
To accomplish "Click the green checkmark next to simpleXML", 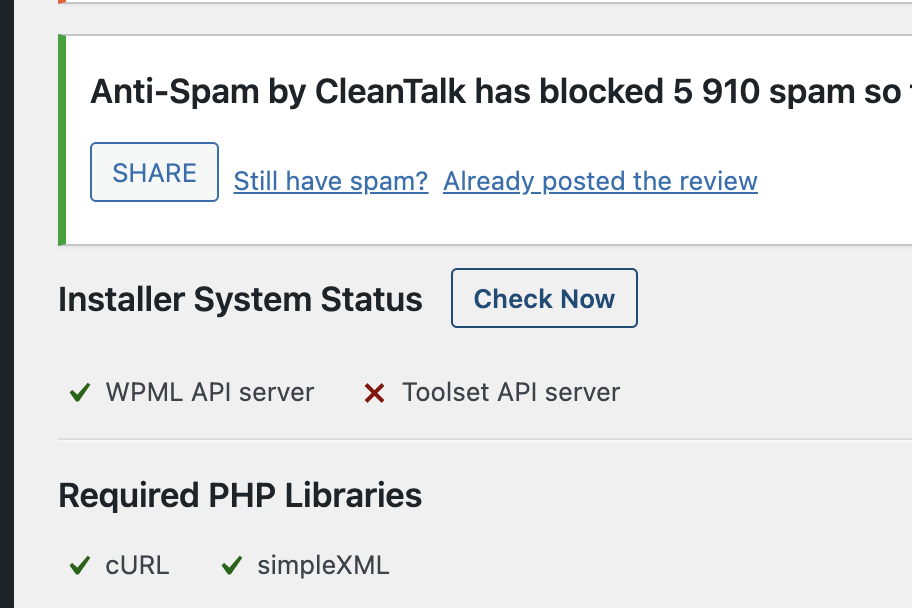I will coord(232,566).
